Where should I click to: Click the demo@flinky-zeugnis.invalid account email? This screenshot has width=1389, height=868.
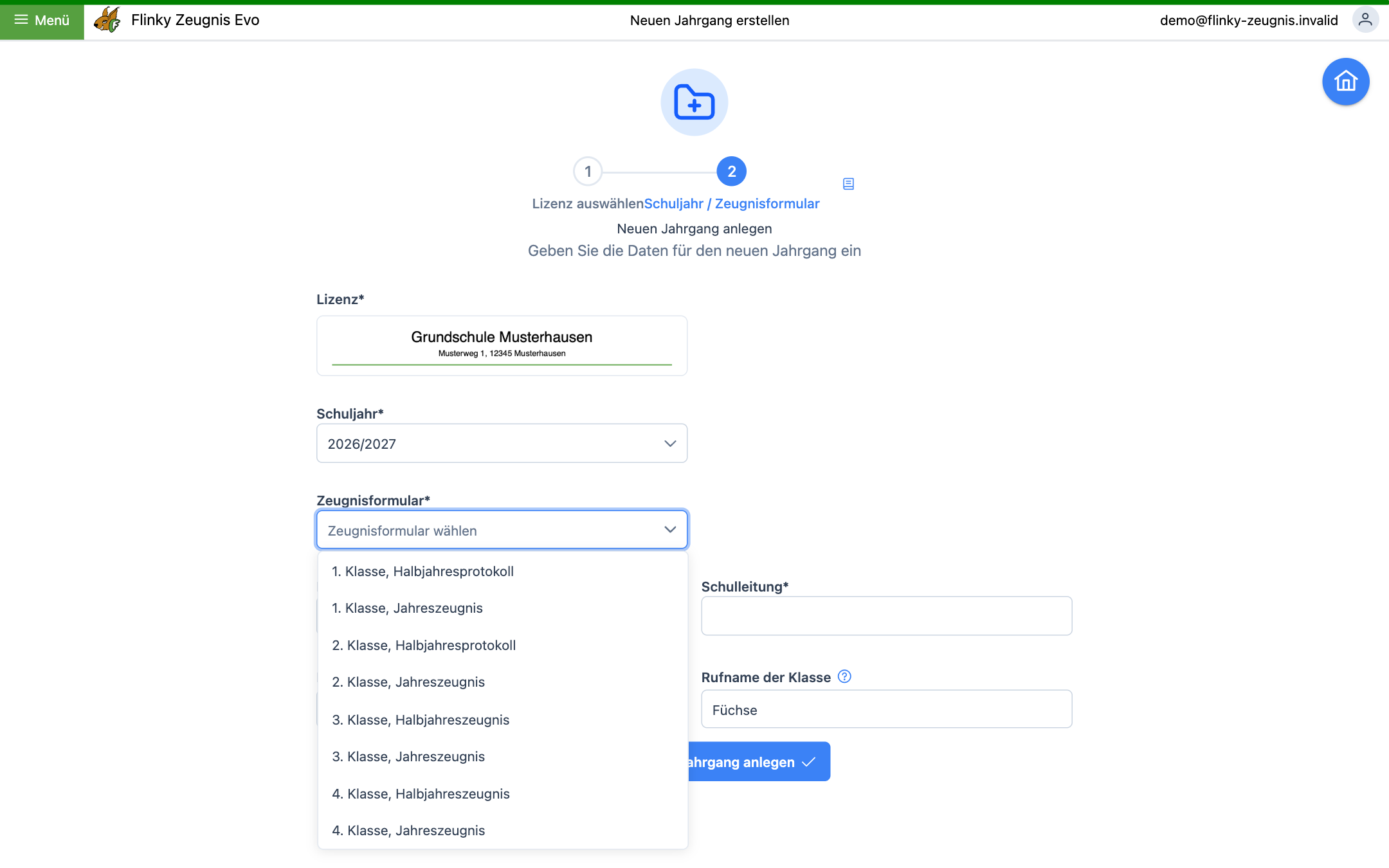coord(1248,20)
